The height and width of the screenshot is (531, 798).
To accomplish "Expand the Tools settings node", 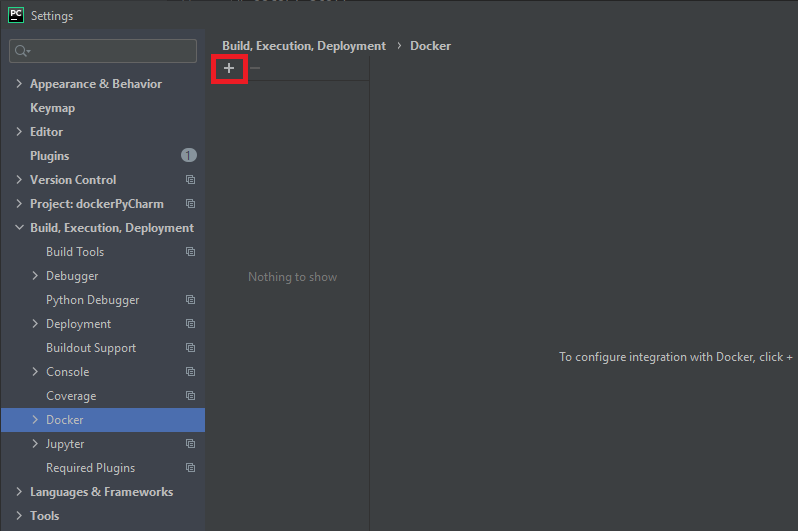I will pos(19,516).
